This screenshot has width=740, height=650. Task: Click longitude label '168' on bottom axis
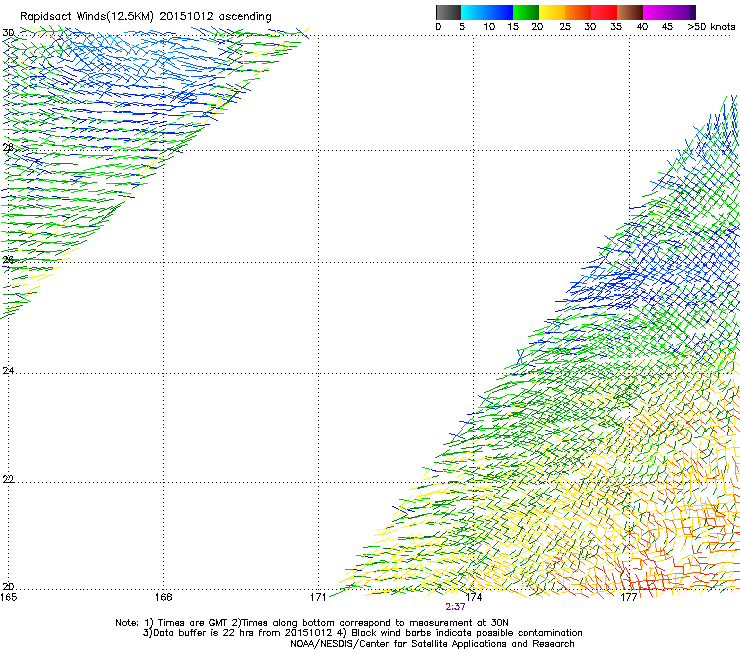click(x=164, y=597)
